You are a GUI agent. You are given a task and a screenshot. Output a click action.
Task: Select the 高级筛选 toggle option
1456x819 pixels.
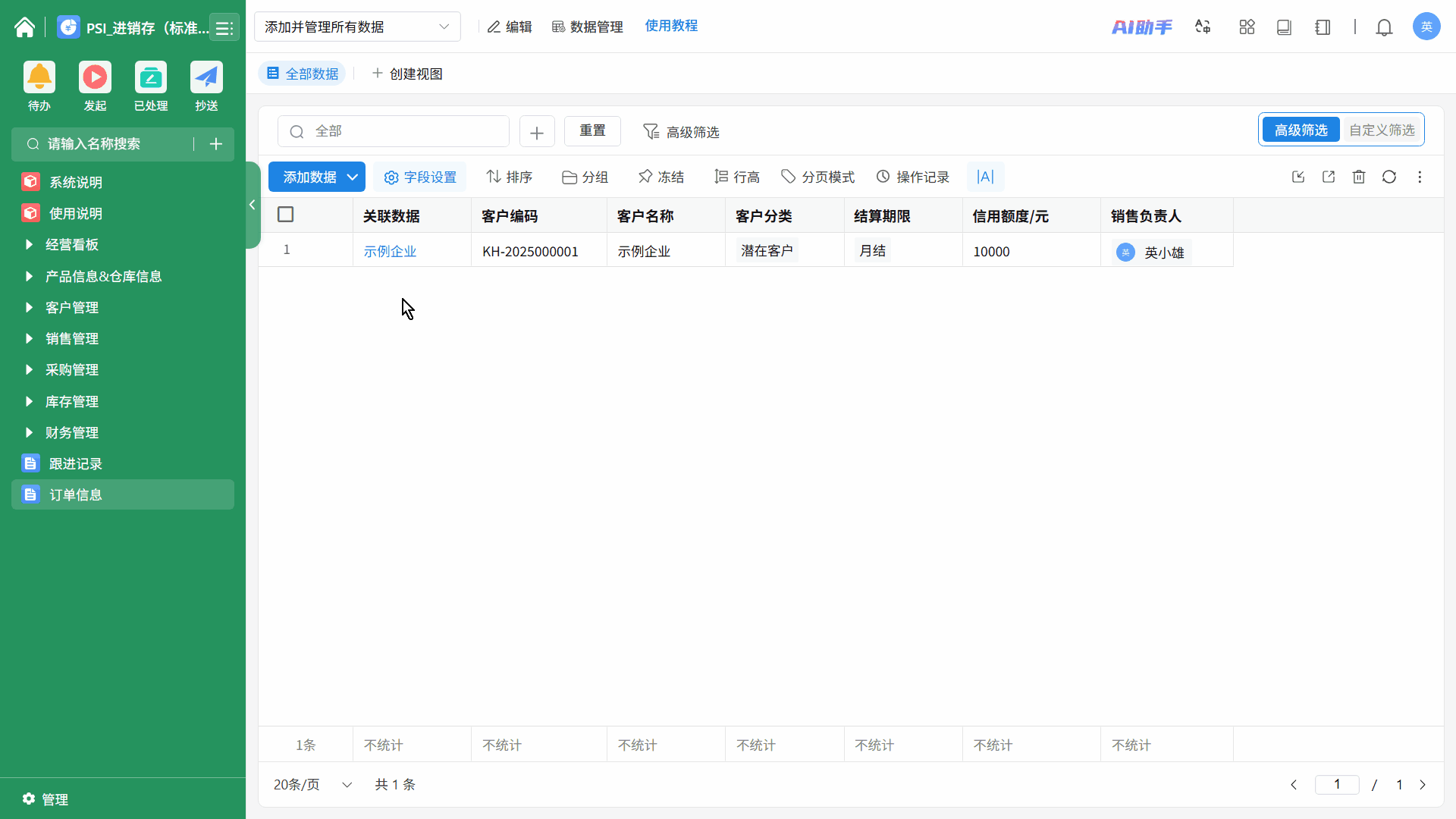1301,130
